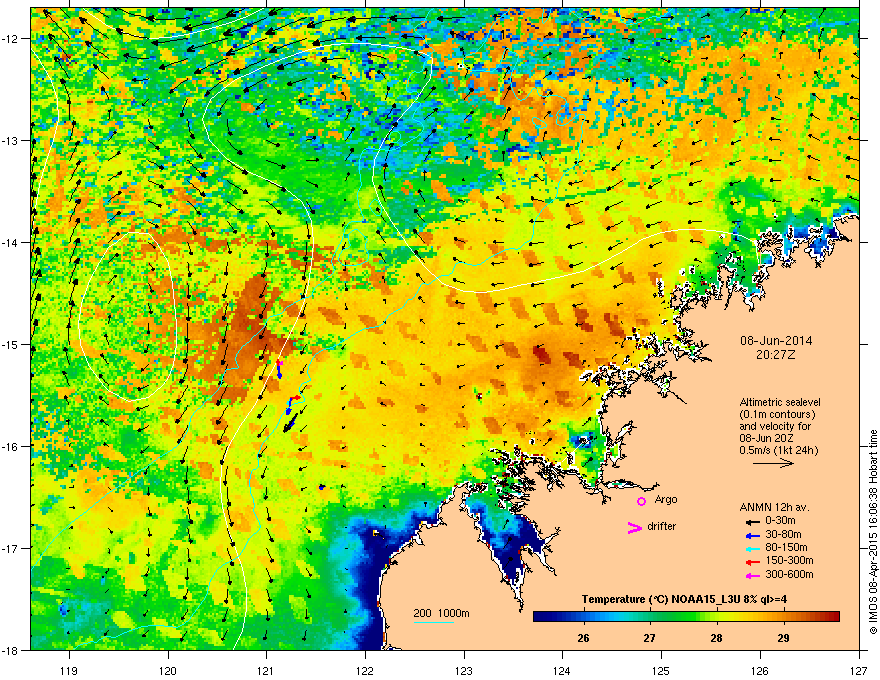Image resolution: width=880 pixels, height=680 pixels.
Task: Click the colorbar tick label 28
Action: (x=716, y=638)
